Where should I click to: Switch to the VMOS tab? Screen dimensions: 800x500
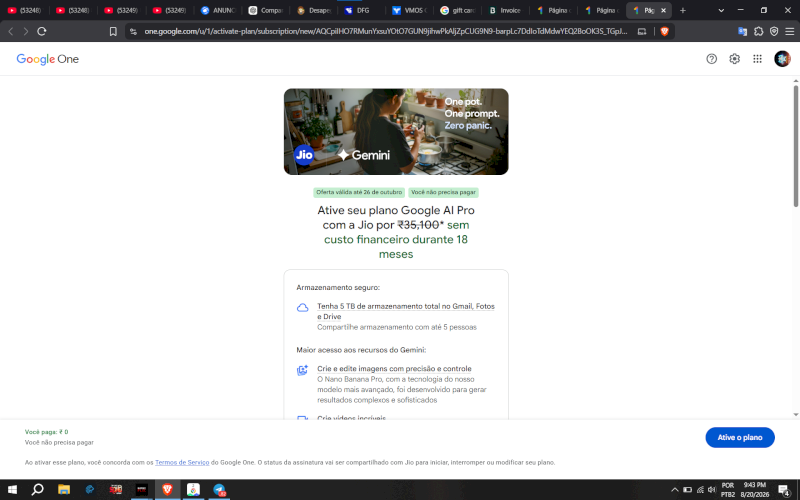point(410,10)
